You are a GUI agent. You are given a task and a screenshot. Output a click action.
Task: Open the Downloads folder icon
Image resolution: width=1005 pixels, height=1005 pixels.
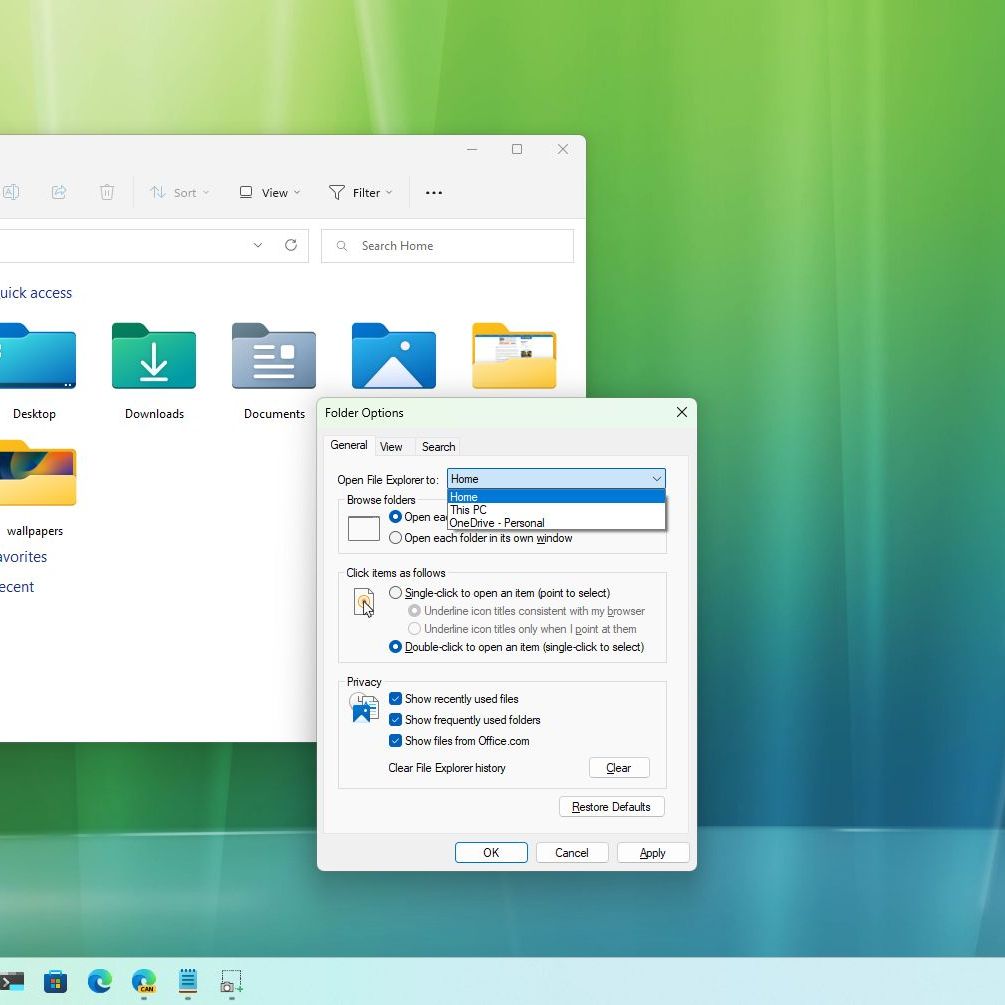click(x=154, y=357)
